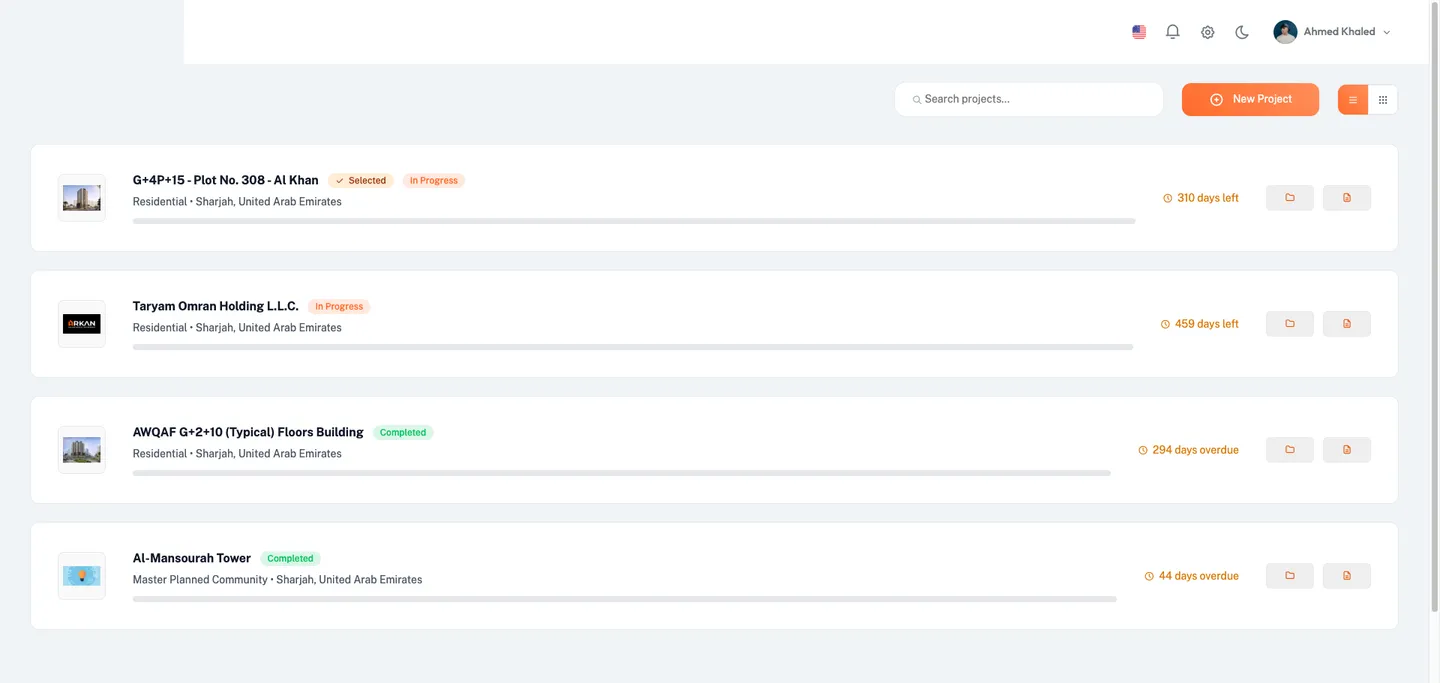Click the progress bar under Al-Mansourah Tower
This screenshot has height=683, width=1440.
[x=625, y=598]
